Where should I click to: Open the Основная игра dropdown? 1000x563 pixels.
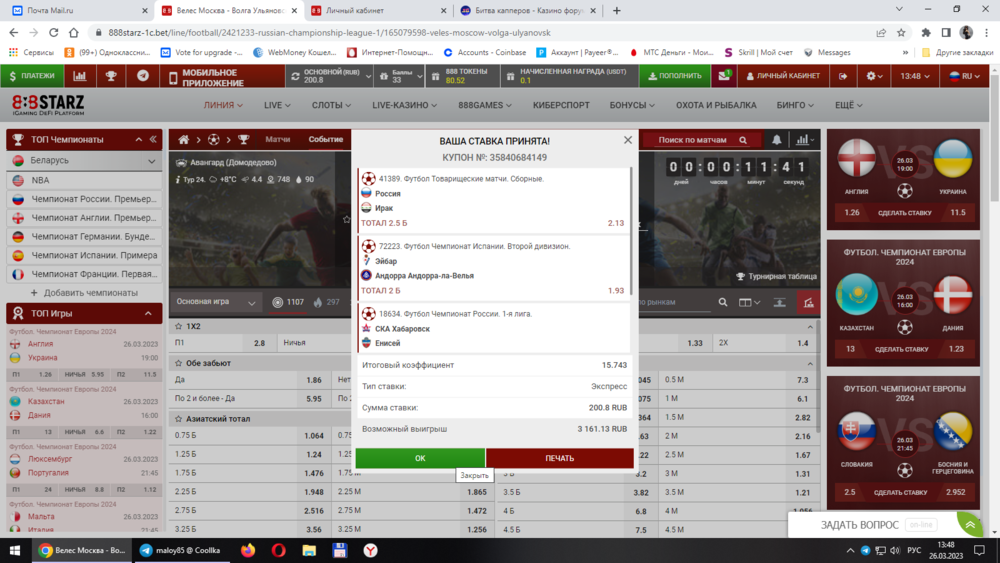click(216, 302)
